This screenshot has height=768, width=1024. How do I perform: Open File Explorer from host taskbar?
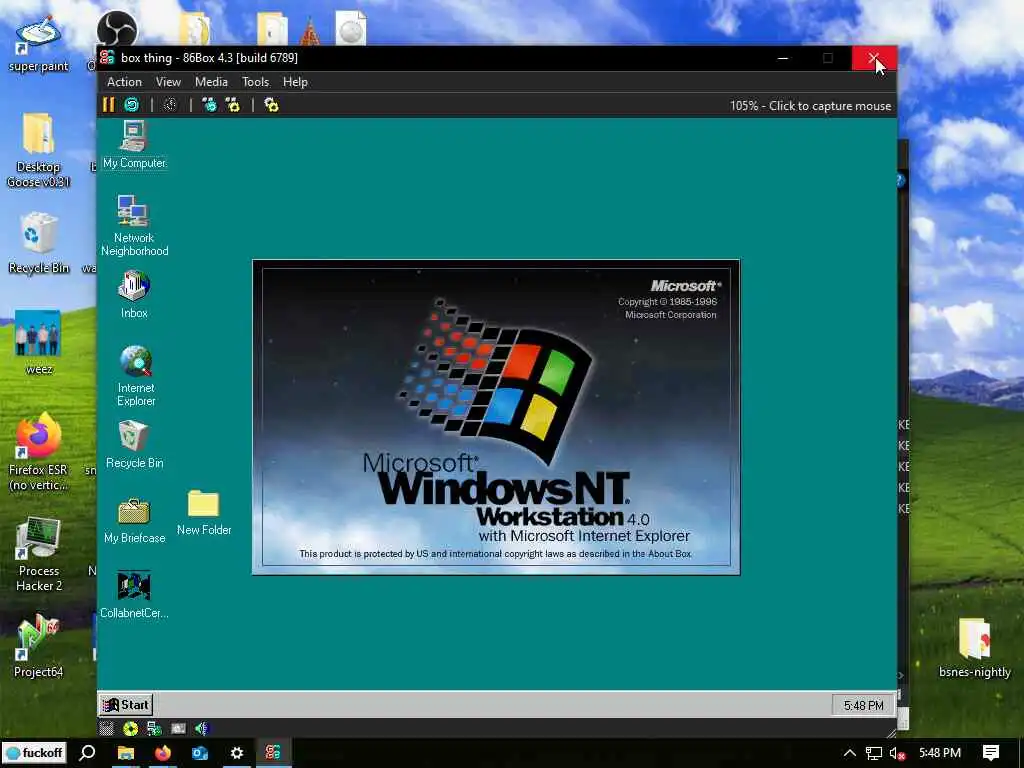125,753
